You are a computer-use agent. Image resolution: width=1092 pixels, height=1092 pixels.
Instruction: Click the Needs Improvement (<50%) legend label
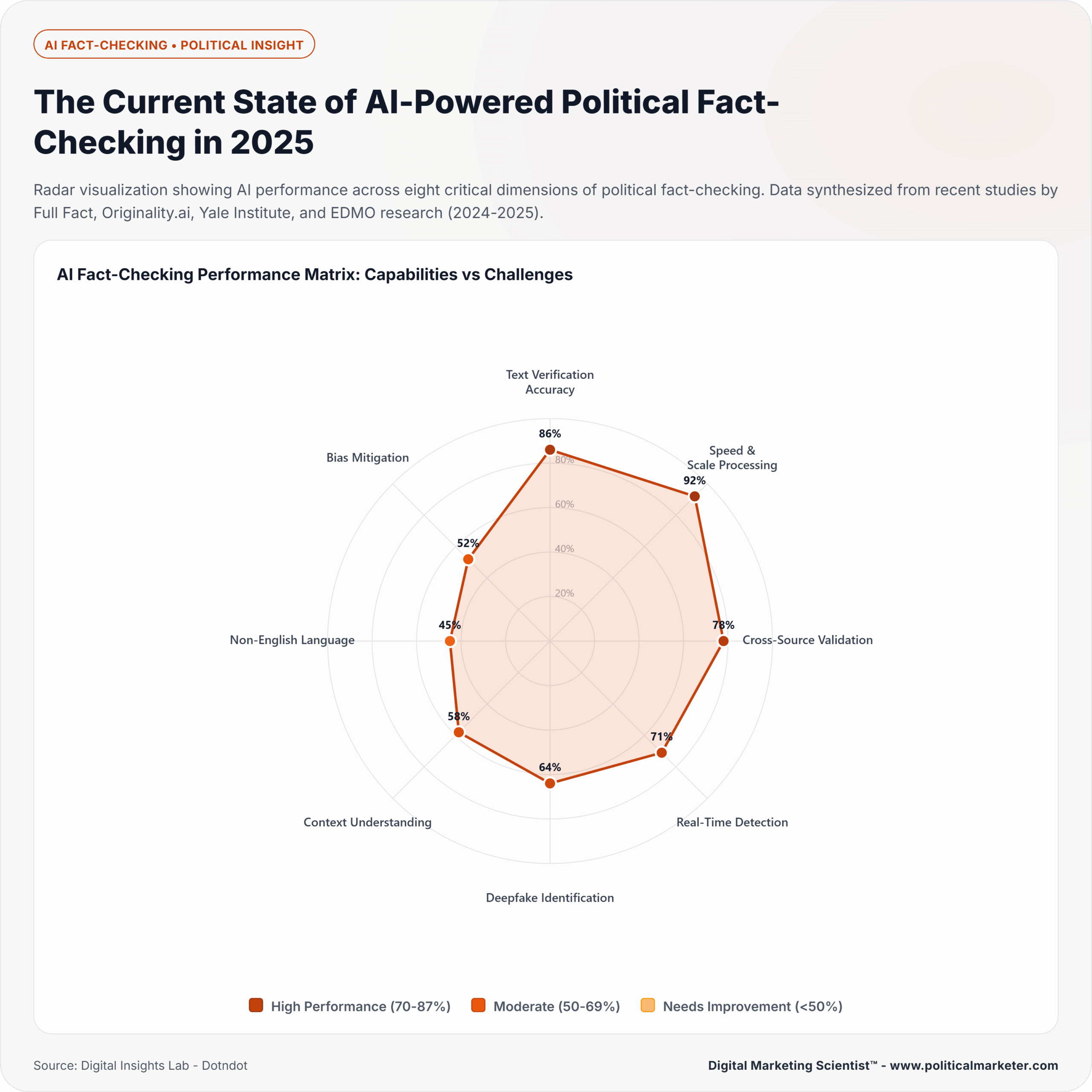[752, 1006]
